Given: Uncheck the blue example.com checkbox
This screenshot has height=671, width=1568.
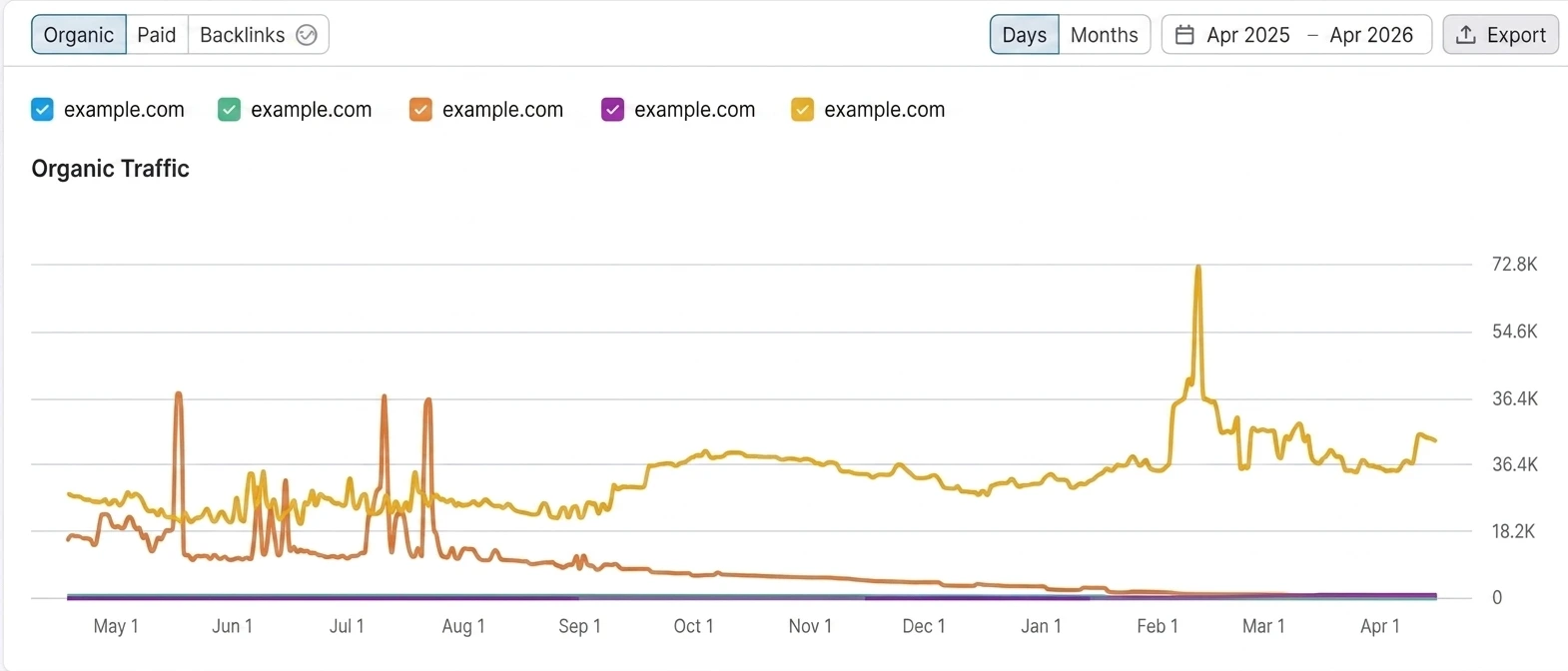Looking at the screenshot, I should click(x=42, y=110).
